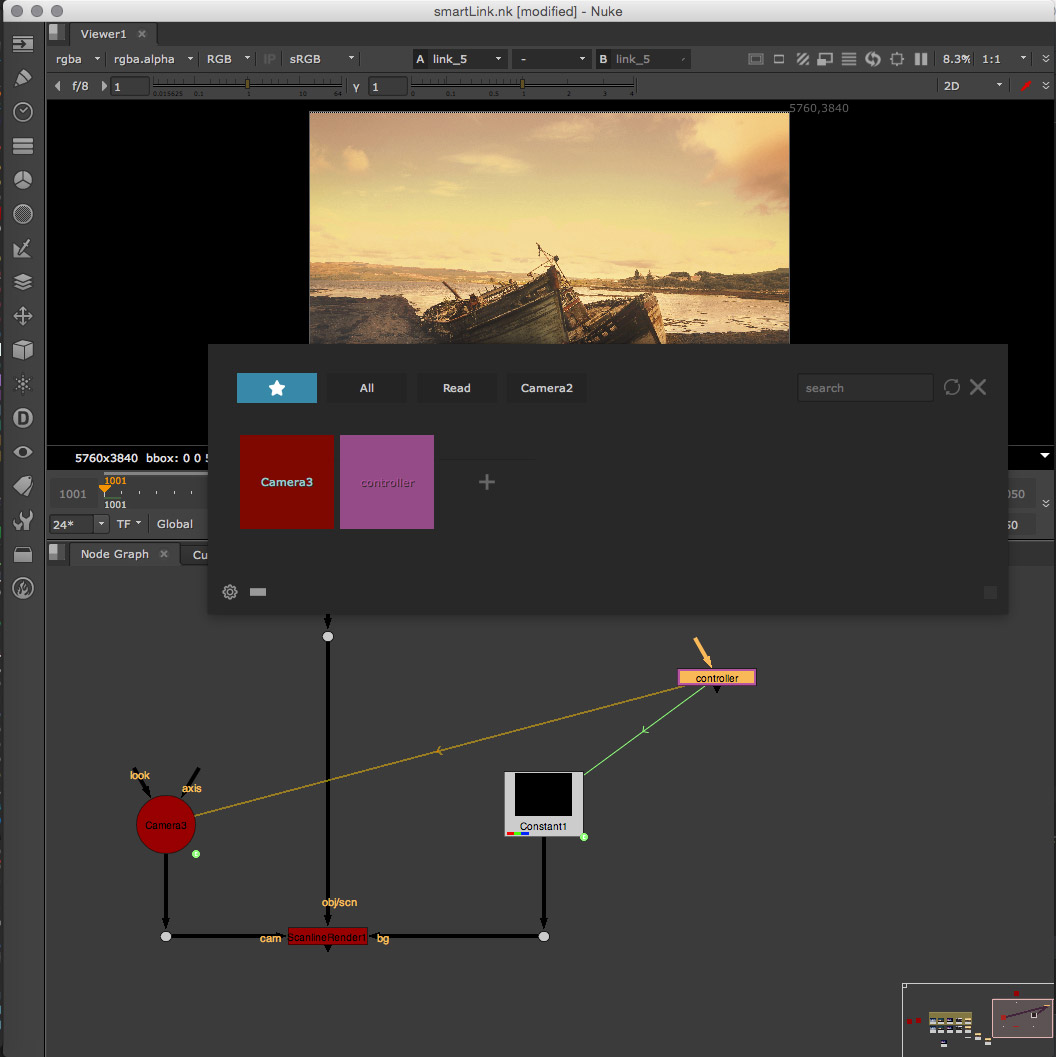Open the Transform nodes arrows icon

pos(23,316)
